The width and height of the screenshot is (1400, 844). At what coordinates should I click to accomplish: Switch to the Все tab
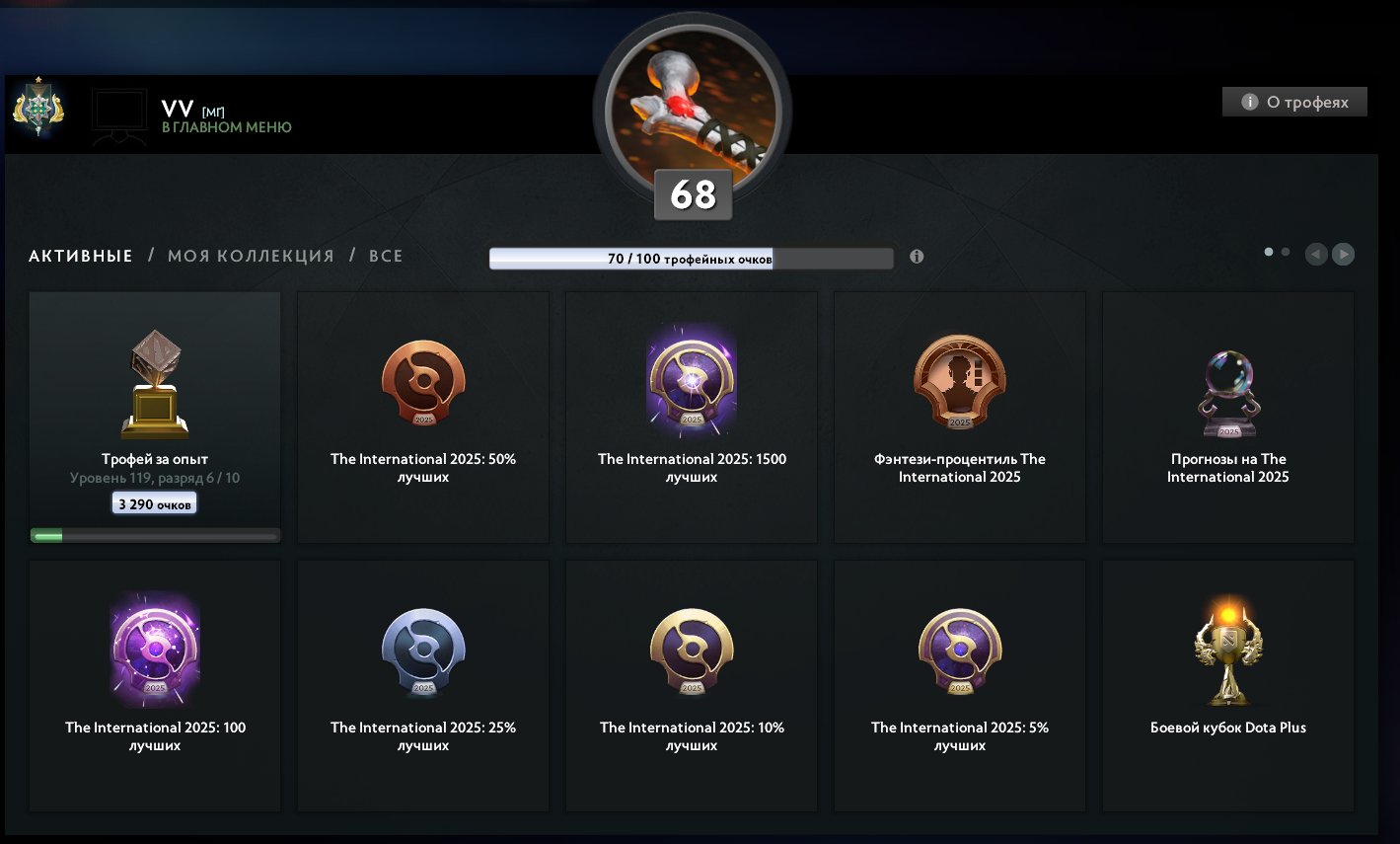pyautogui.click(x=386, y=257)
